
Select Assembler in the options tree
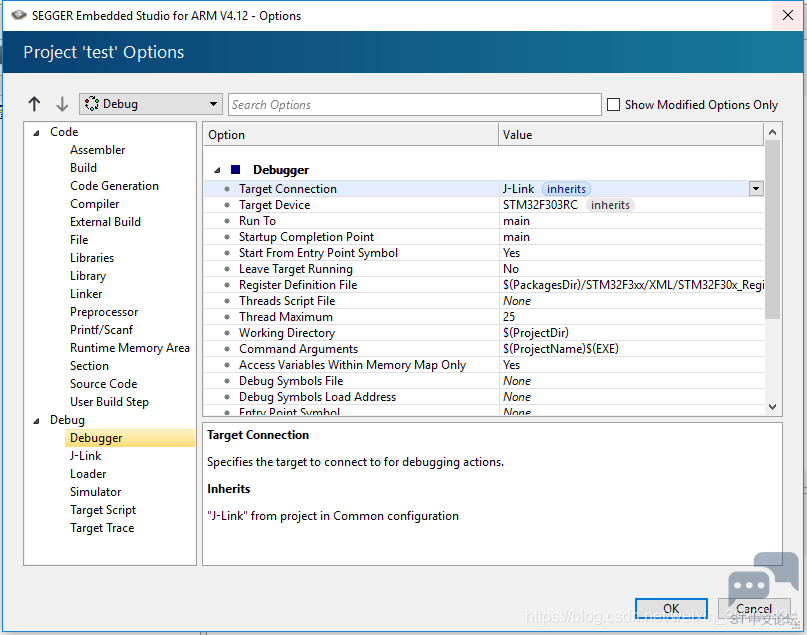coord(97,150)
